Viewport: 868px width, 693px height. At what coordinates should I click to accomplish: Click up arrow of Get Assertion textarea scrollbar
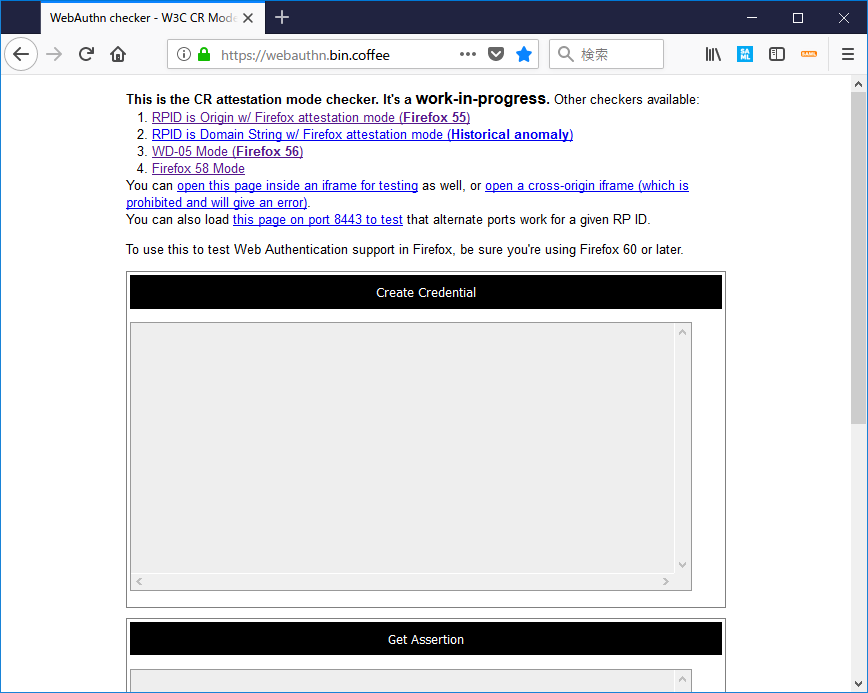coord(683,679)
